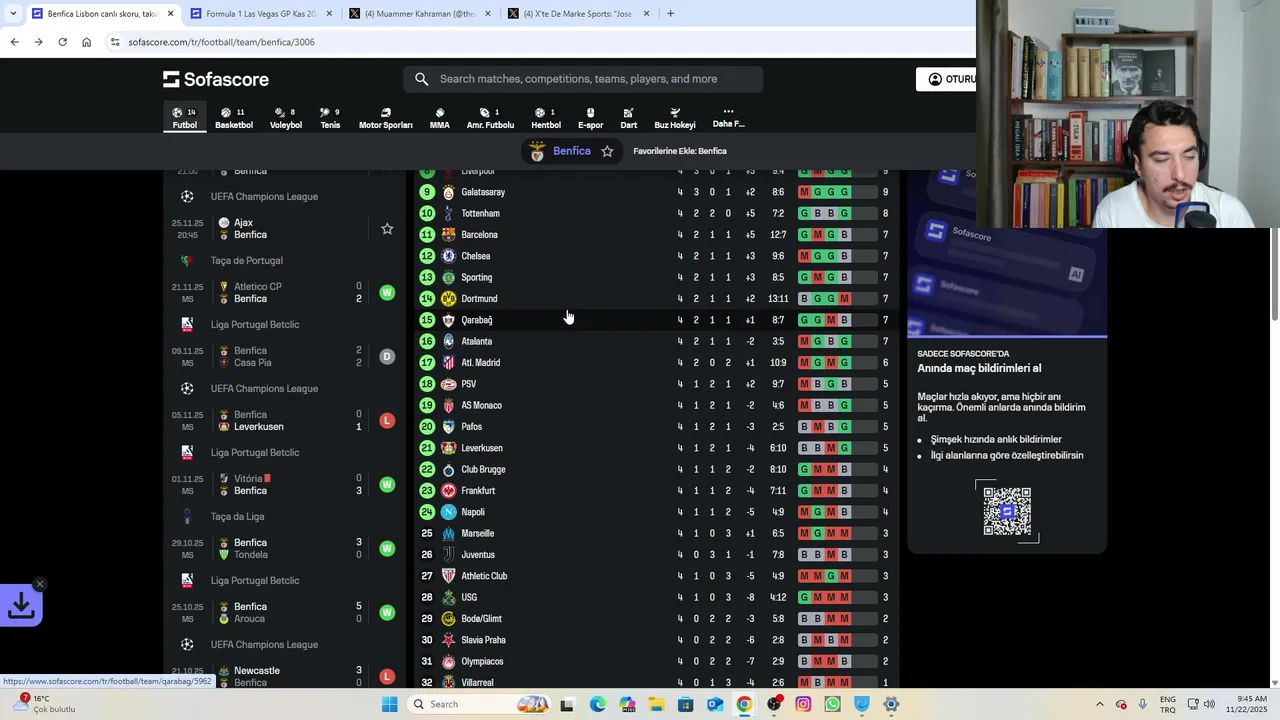Click the Juventus club crest

(448, 555)
